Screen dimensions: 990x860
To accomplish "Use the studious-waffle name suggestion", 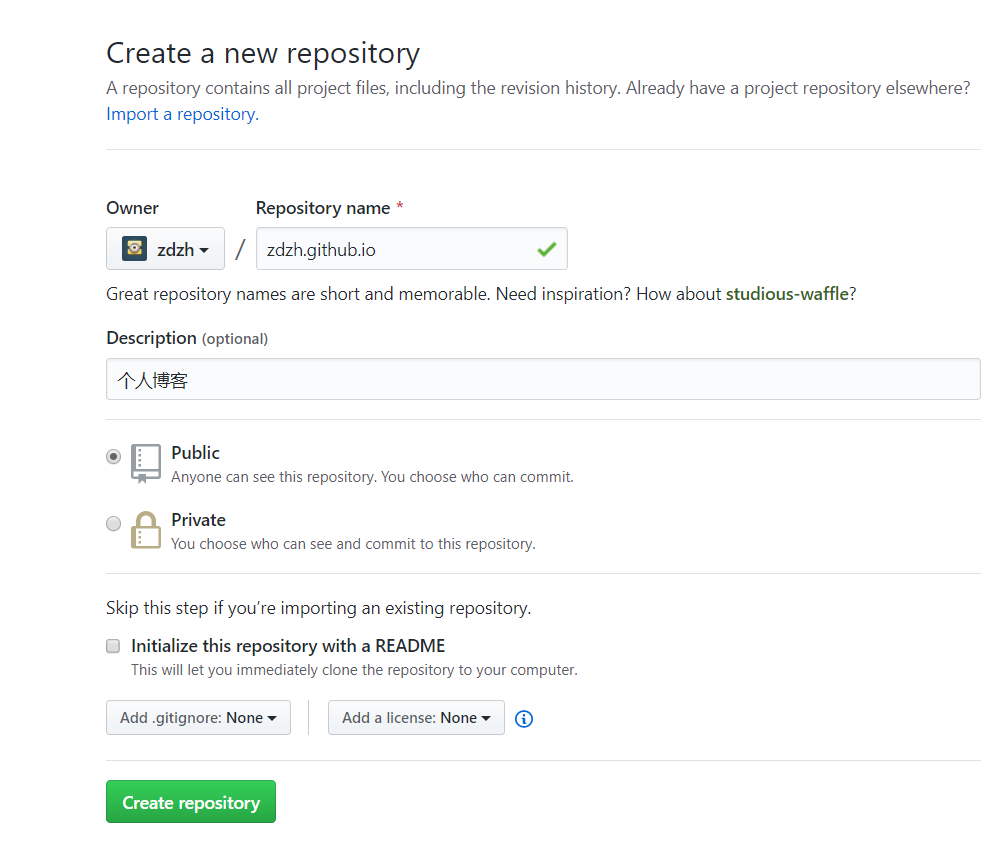I will [x=787, y=294].
